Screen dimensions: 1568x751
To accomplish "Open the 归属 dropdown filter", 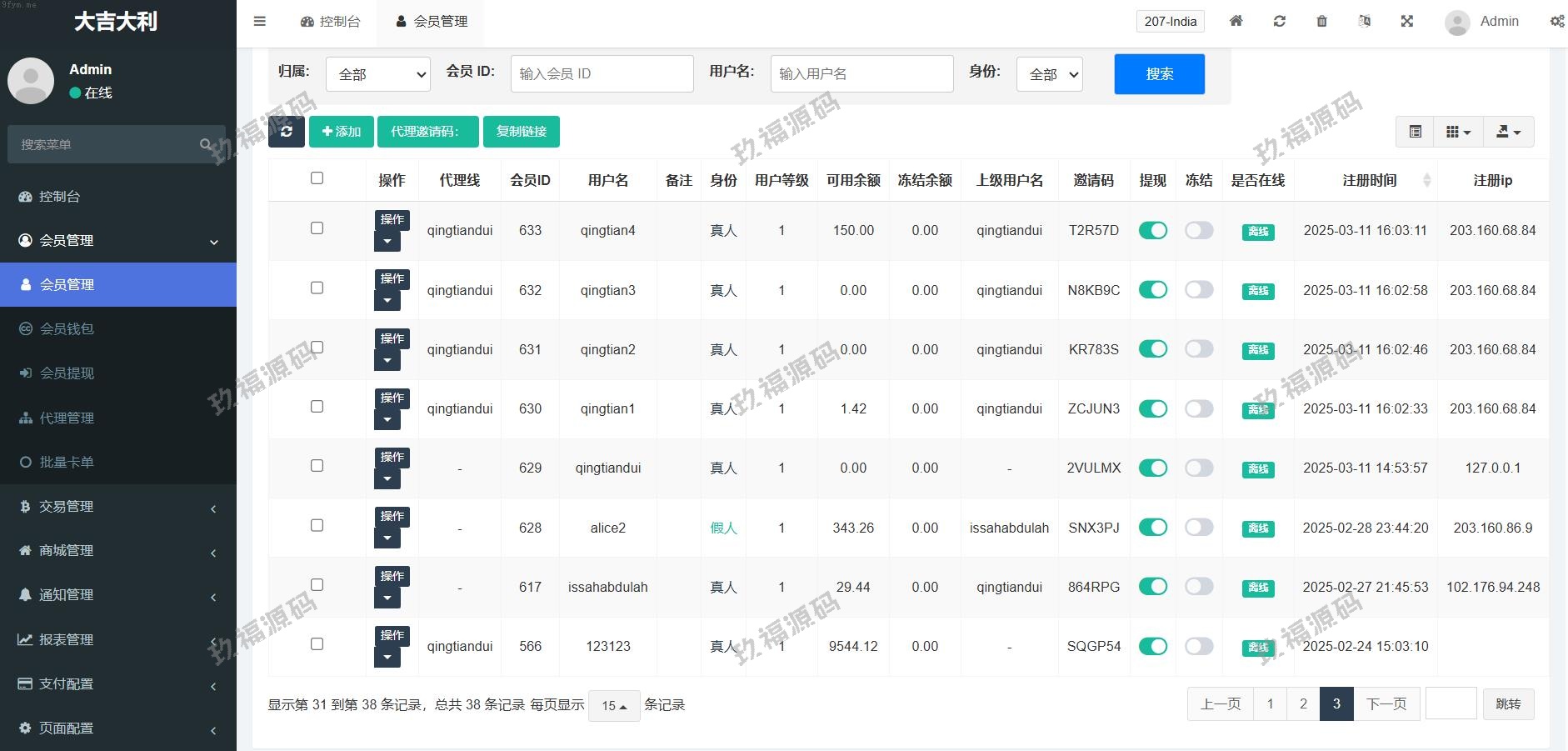I will [x=378, y=74].
